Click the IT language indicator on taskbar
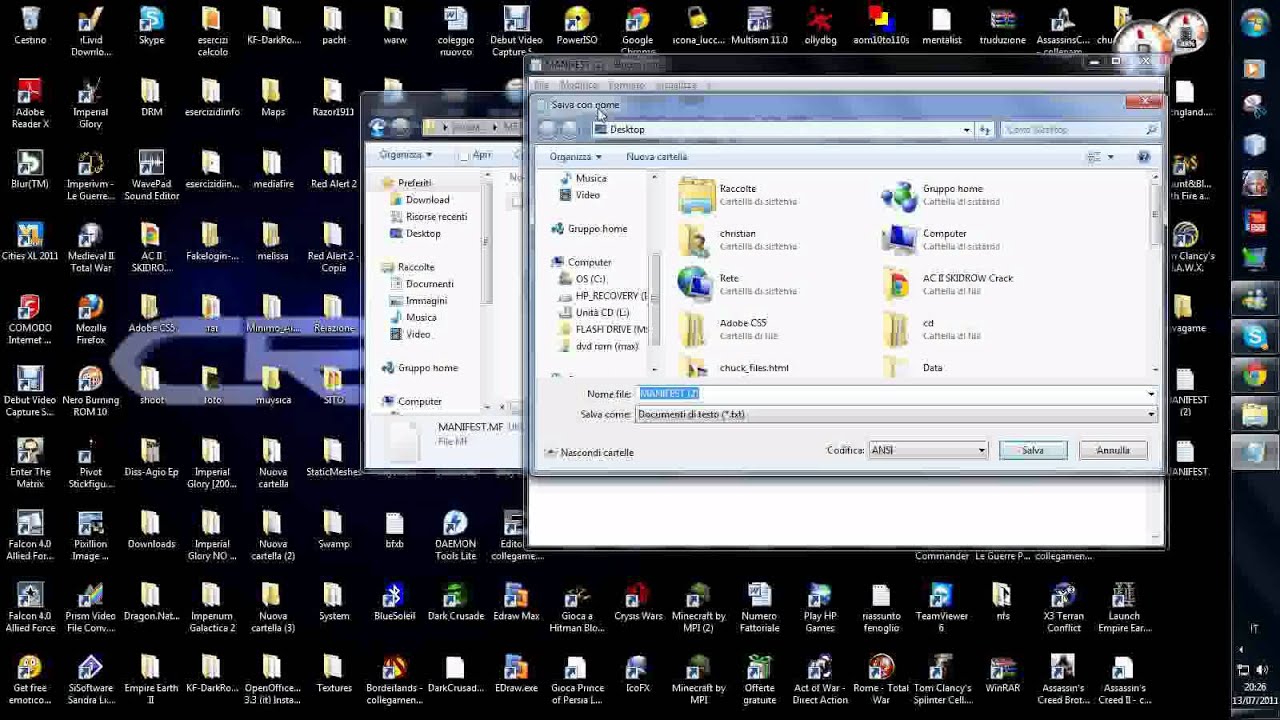 point(1254,629)
